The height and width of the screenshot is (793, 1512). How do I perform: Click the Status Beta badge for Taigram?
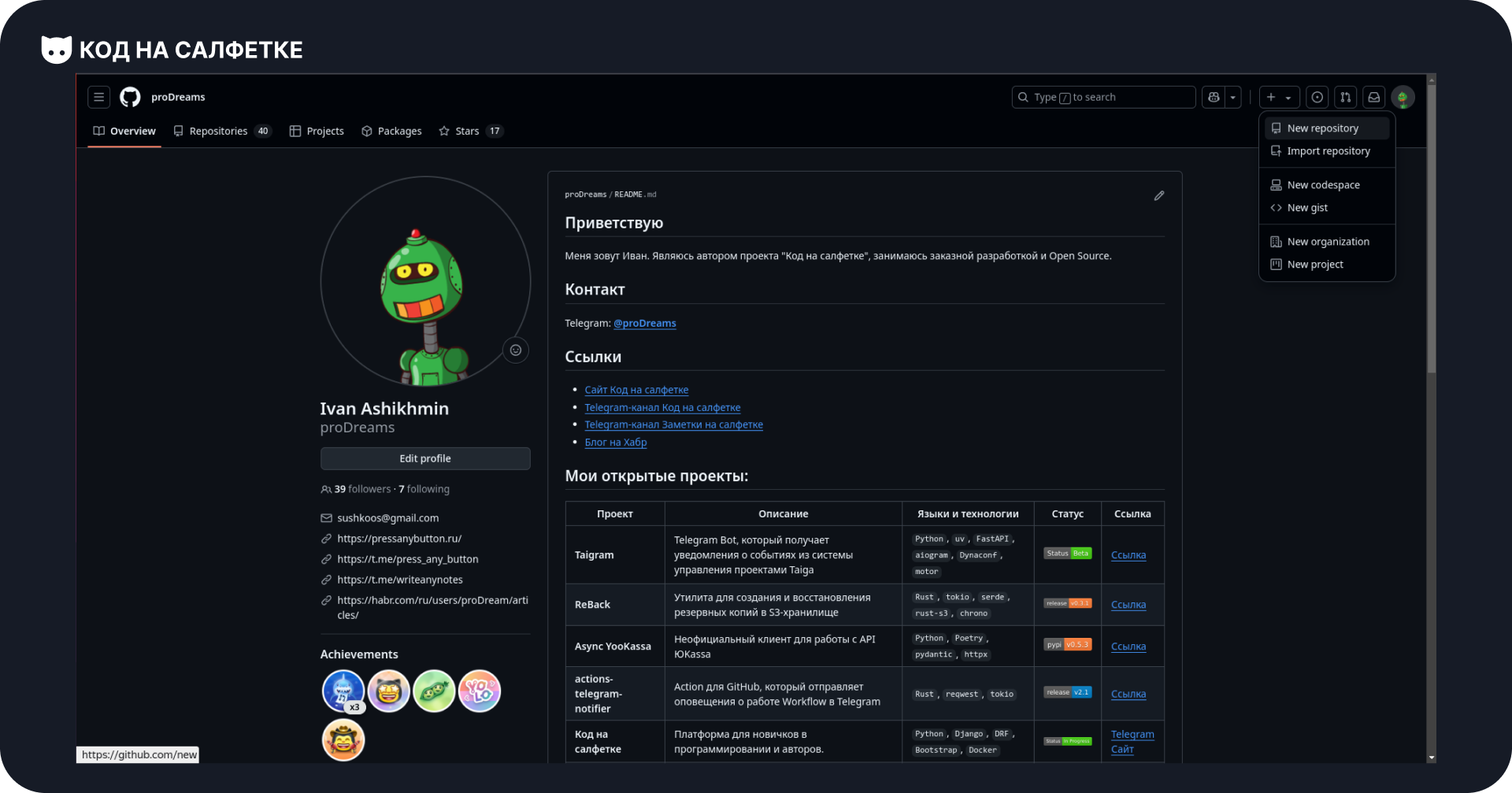1068,553
